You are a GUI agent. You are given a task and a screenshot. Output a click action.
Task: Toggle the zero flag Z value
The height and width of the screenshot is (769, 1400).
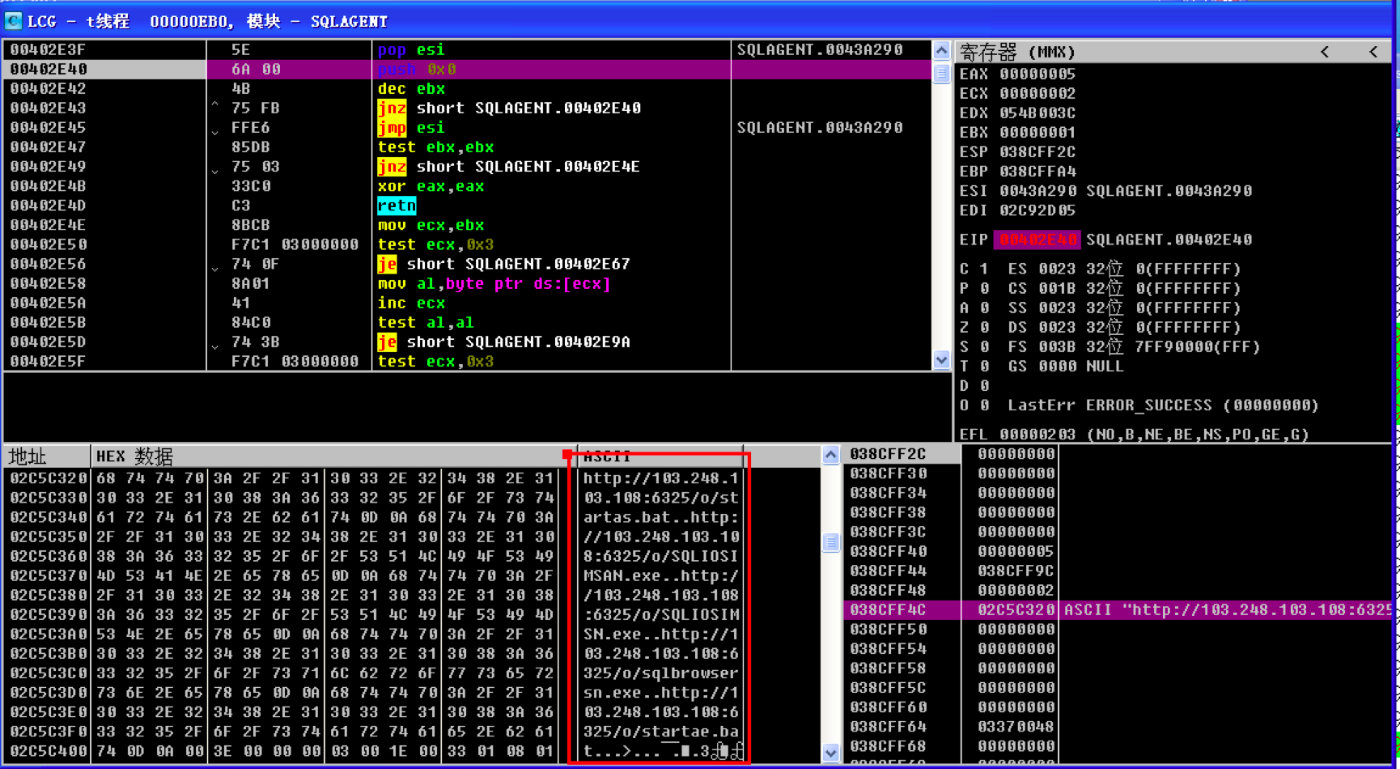point(984,327)
